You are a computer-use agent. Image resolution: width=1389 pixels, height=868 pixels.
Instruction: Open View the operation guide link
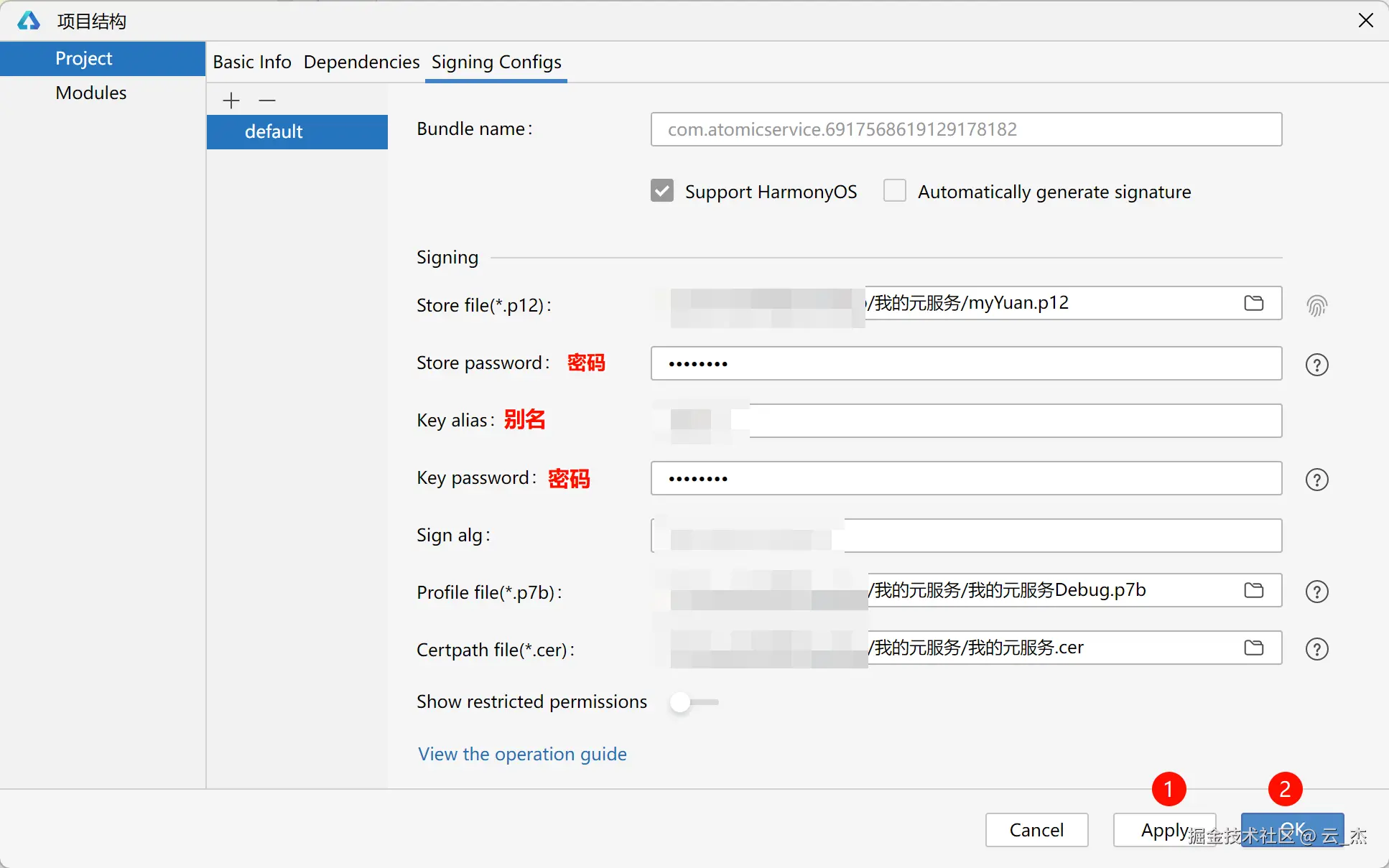(522, 754)
